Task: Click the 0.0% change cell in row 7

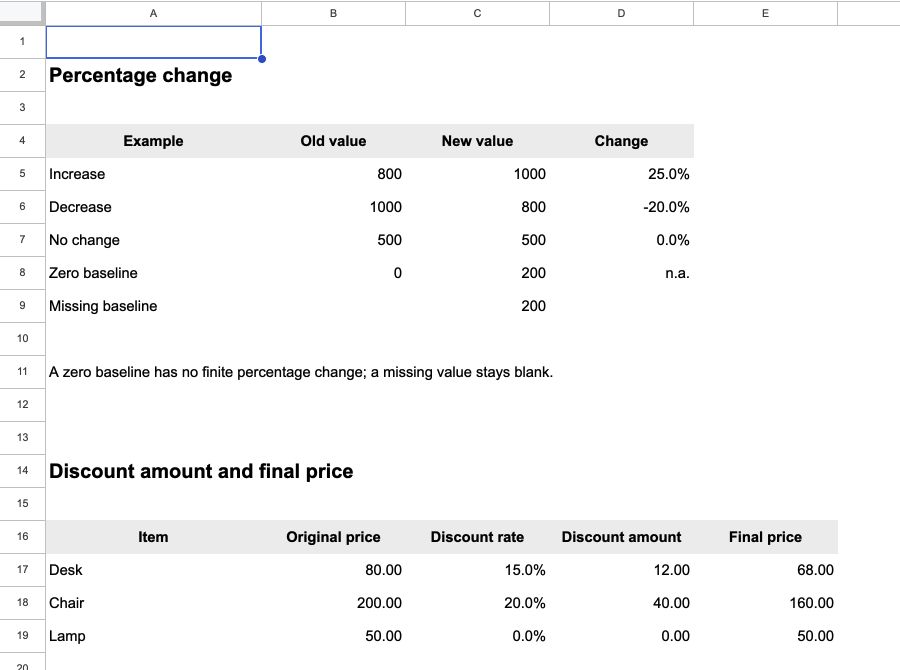Action: (622, 240)
